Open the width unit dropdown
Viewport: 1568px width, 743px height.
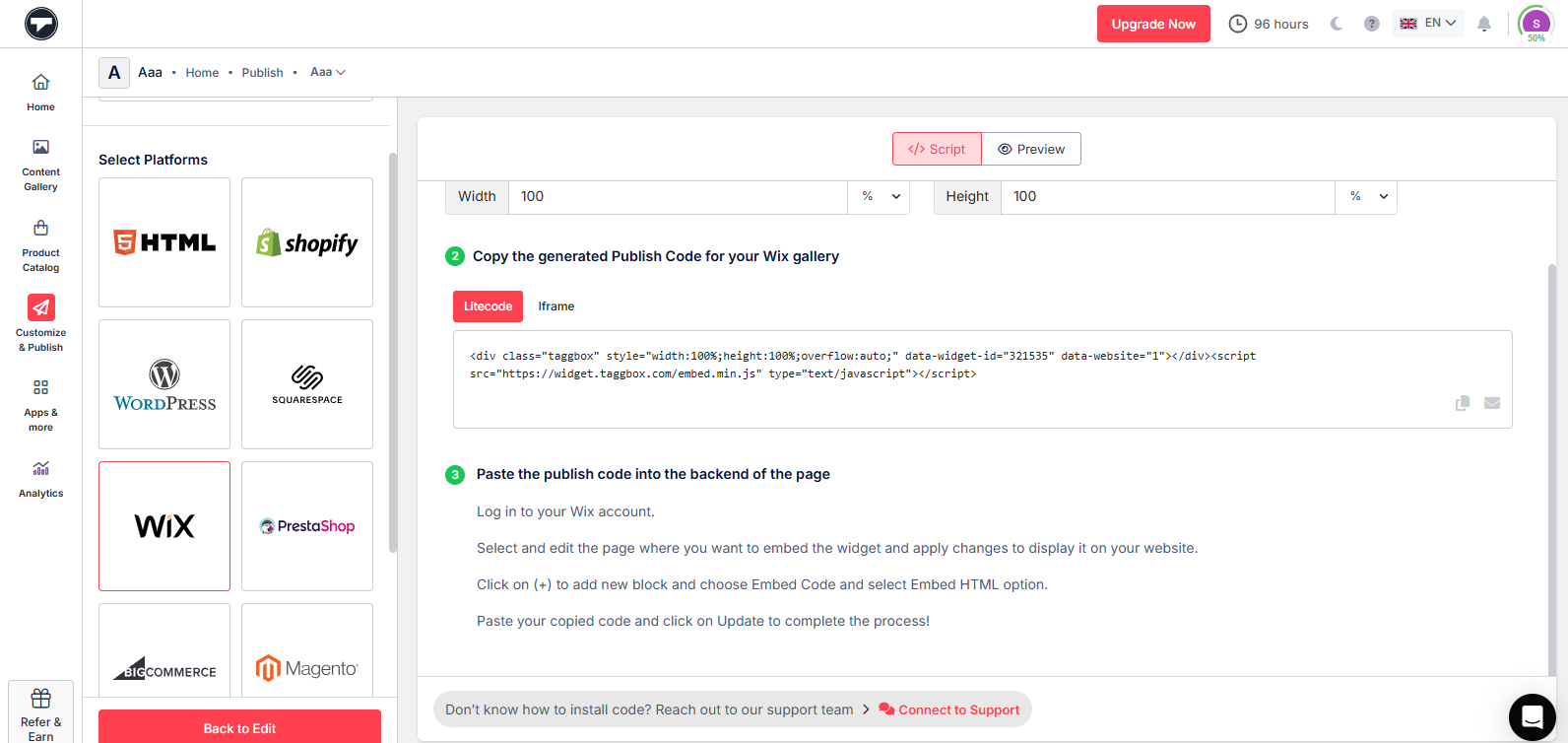pyautogui.click(x=880, y=196)
